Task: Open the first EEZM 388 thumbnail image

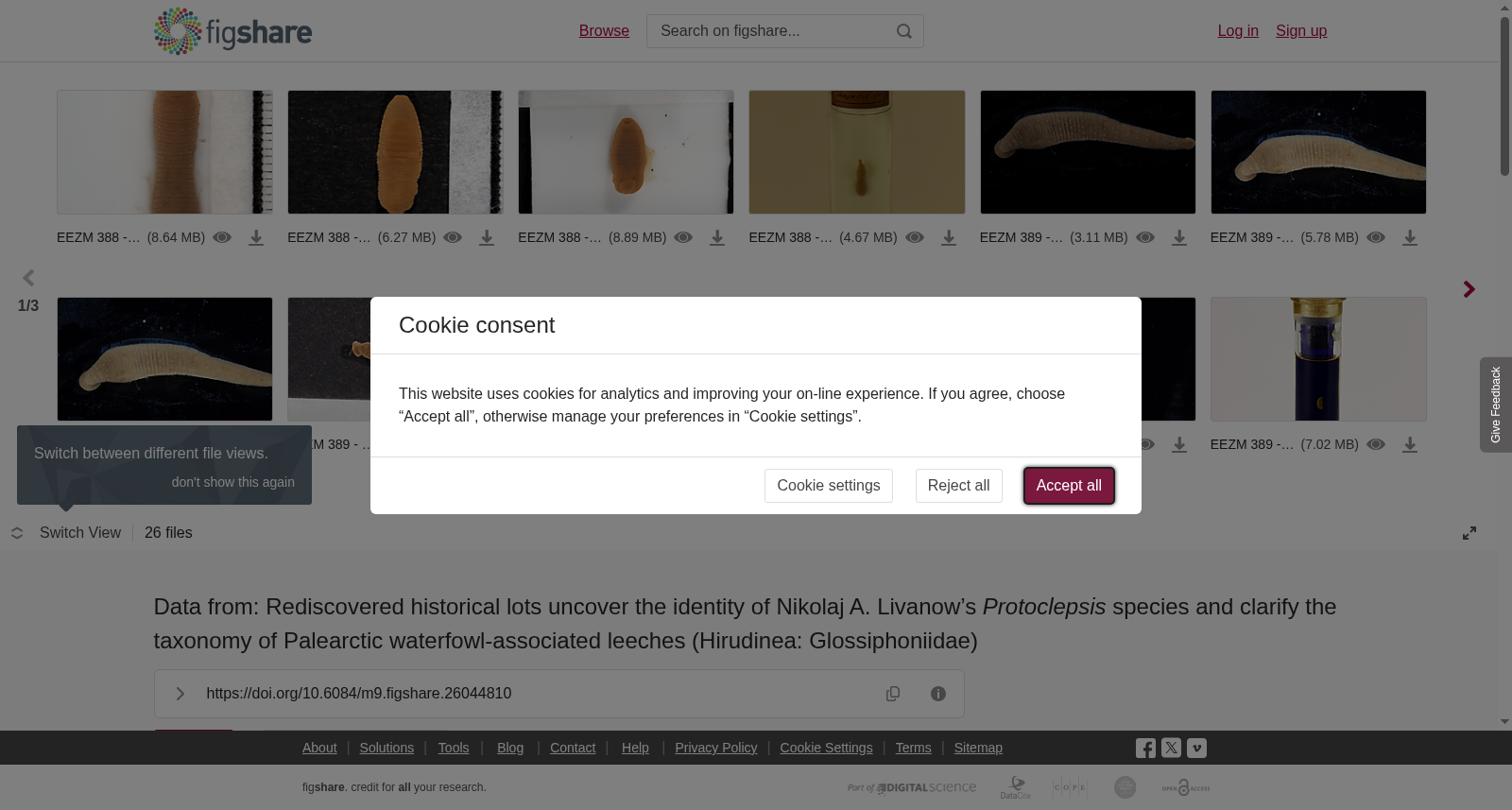Action: [x=164, y=152]
